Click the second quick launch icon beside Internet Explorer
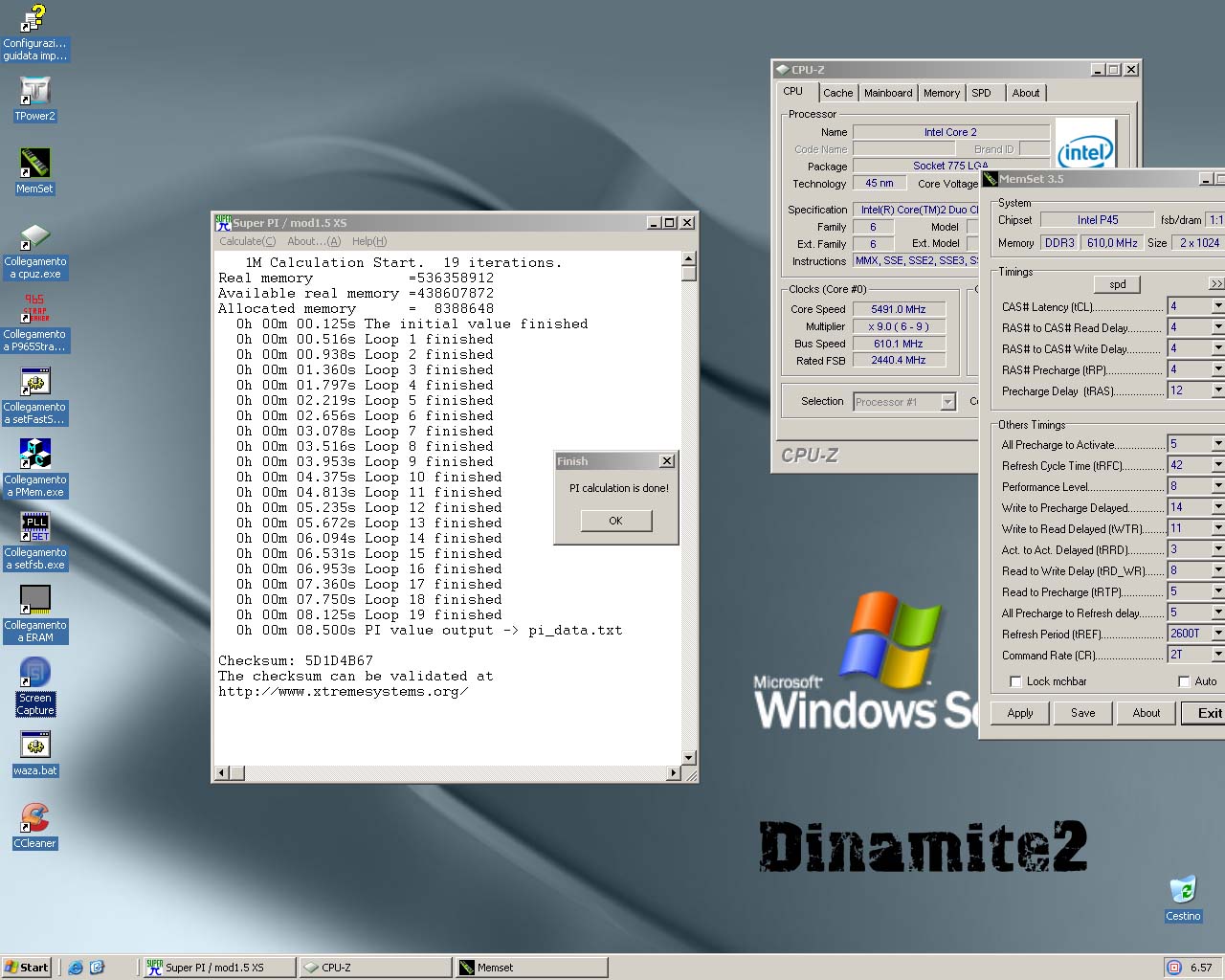Screen dimensions: 1225x980 tap(97, 968)
